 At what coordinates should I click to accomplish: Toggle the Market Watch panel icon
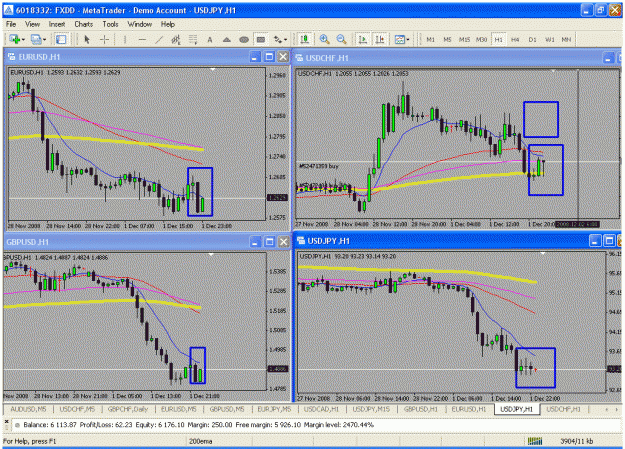[61, 39]
